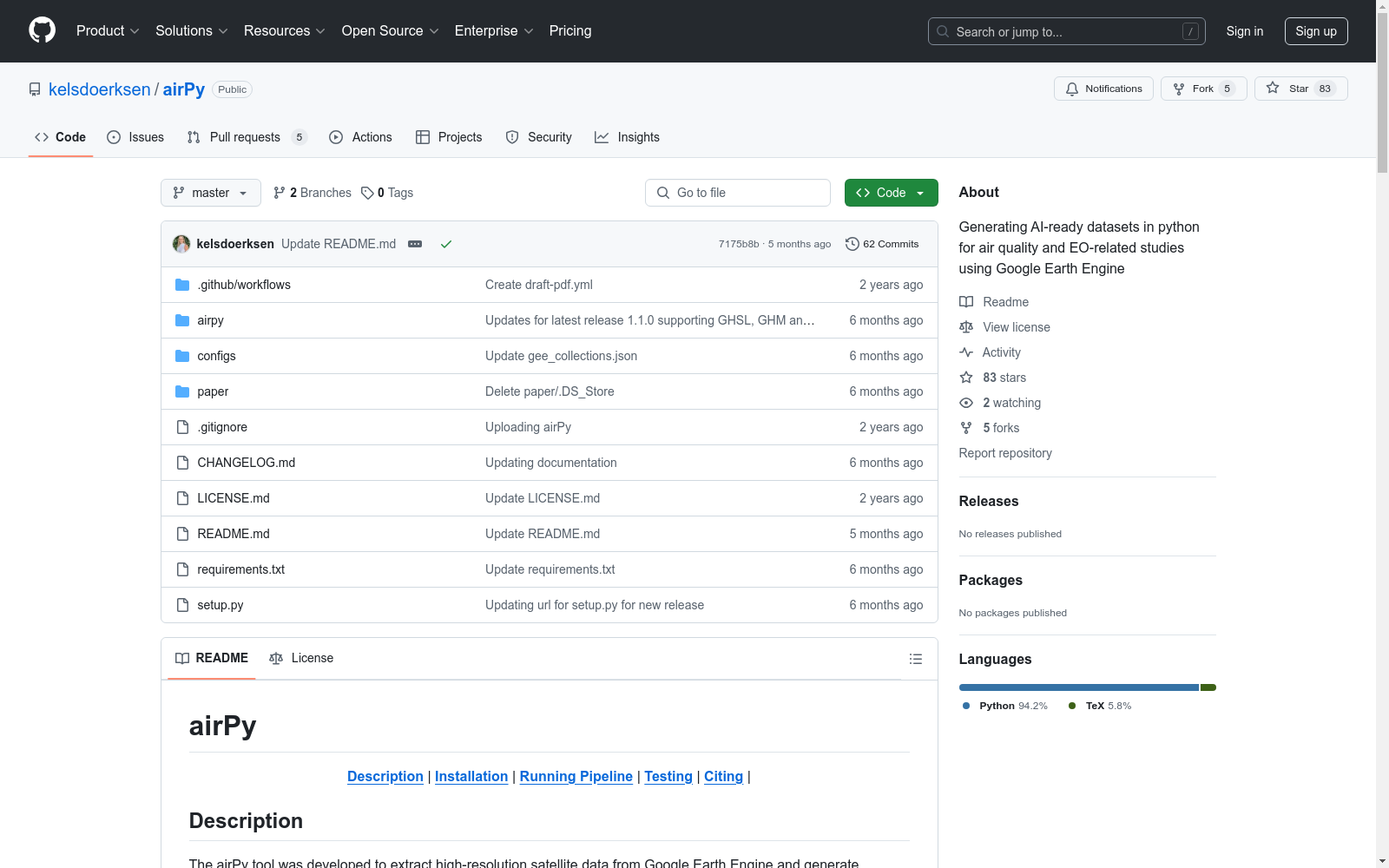Fork this repository
This screenshot has width=1389, height=868.
[x=1203, y=89]
